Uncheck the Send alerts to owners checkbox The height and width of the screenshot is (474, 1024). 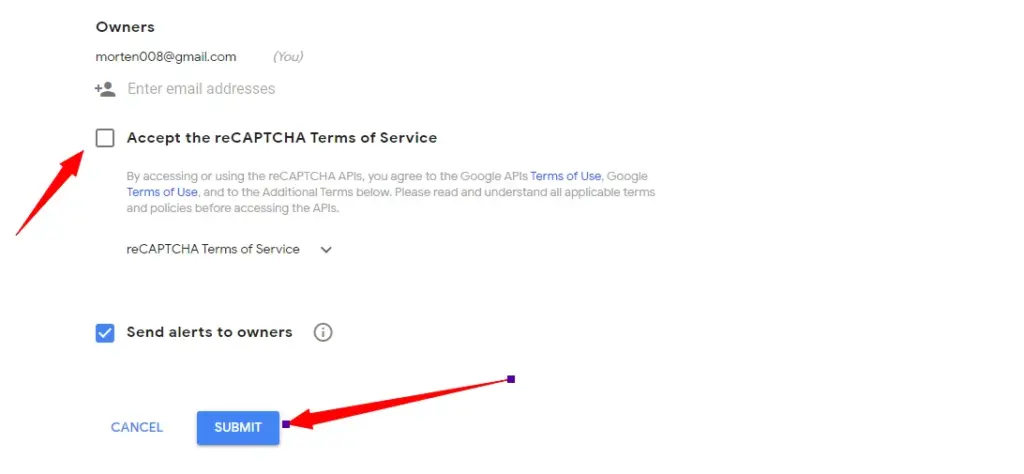click(x=105, y=333)
